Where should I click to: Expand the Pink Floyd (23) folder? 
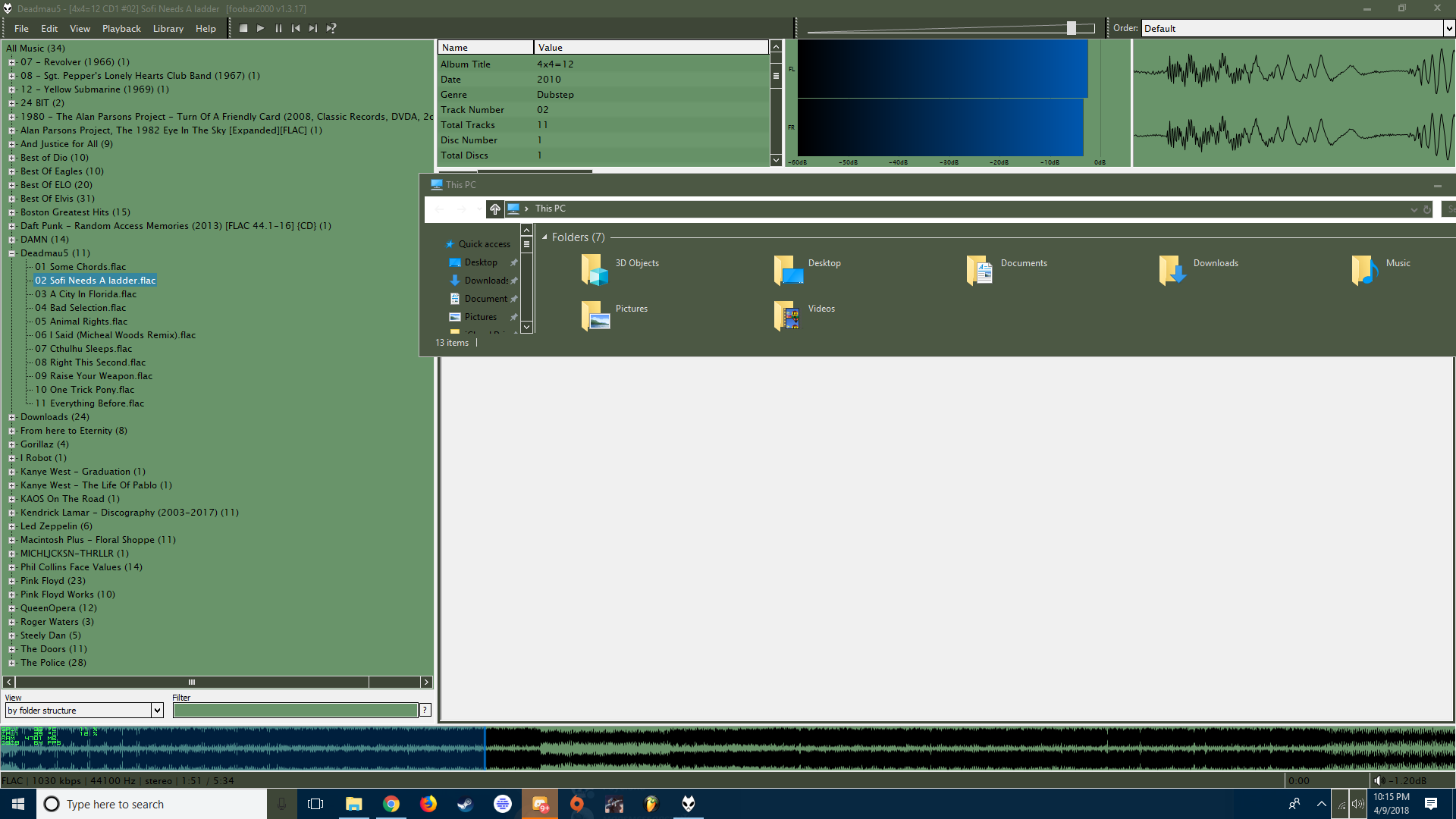click(x=12, y=581)
